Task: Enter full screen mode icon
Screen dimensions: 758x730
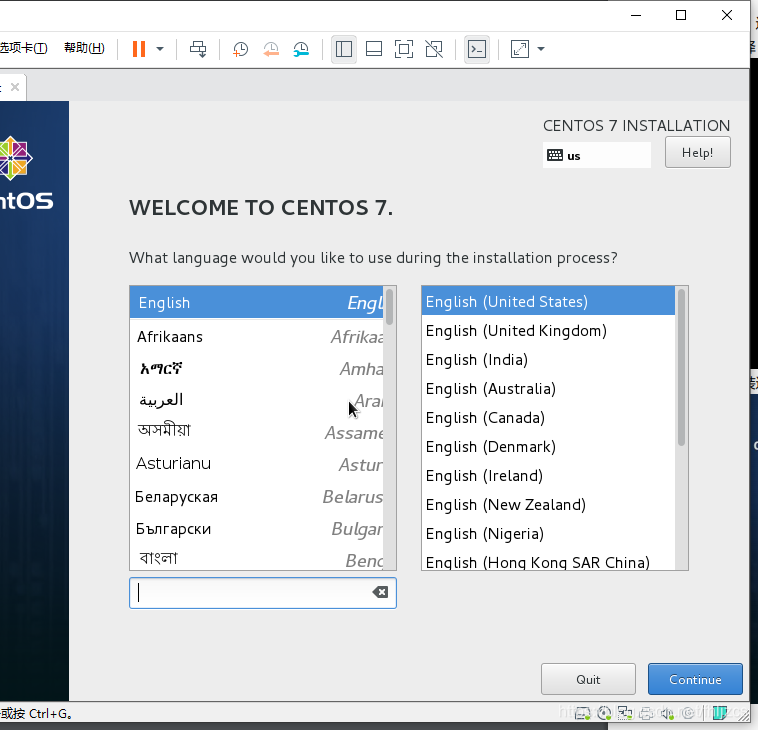Action: click(404, 49)
